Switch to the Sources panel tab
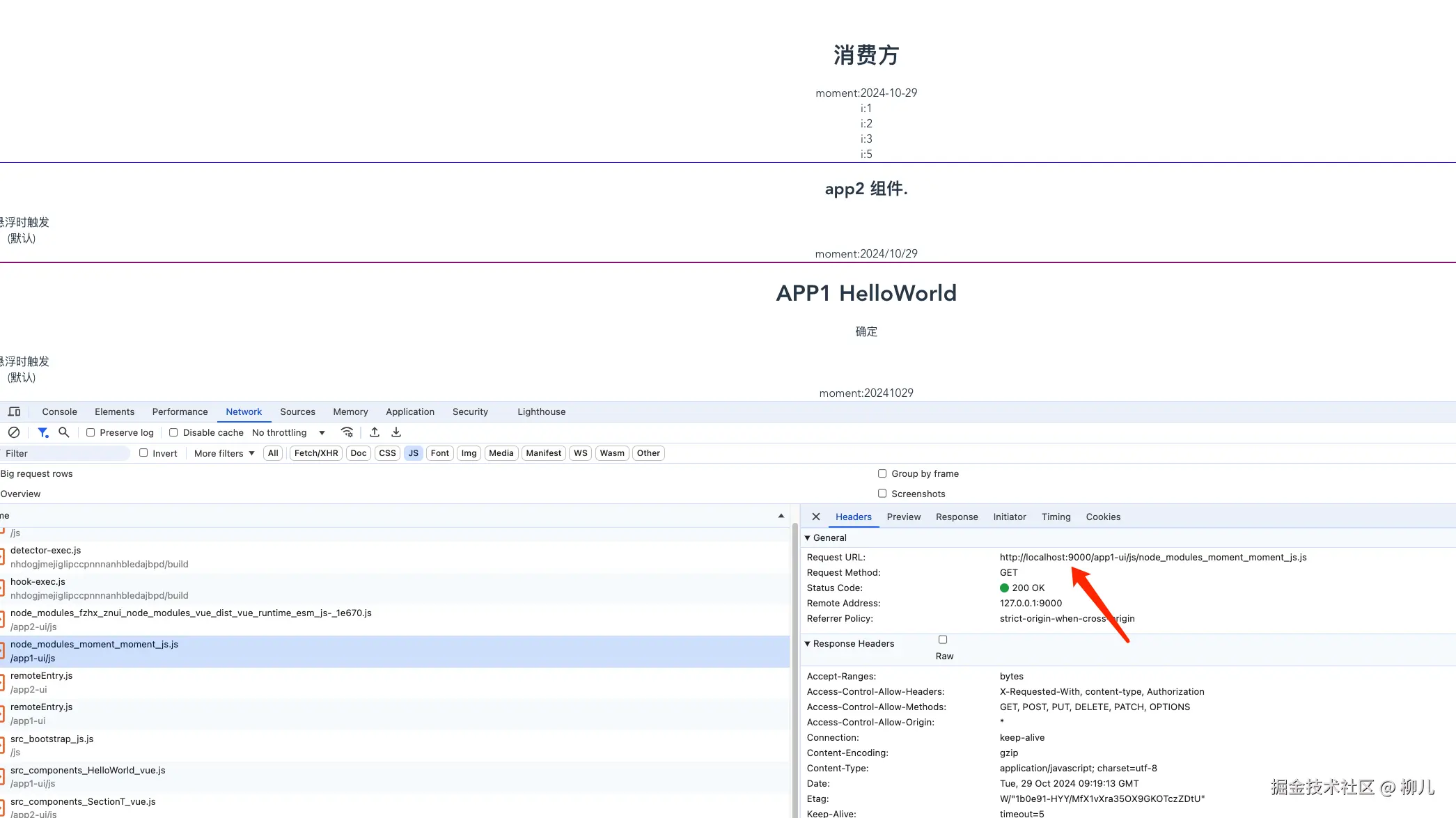Image resolution: width=1456 pixels, height=818 pixels. (297, 411)
